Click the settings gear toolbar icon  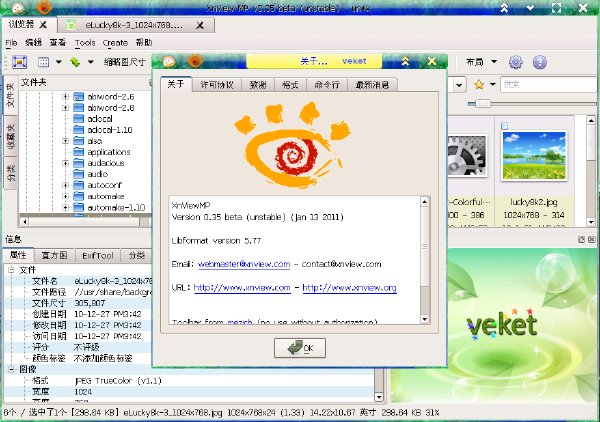(x=515, y=62)
